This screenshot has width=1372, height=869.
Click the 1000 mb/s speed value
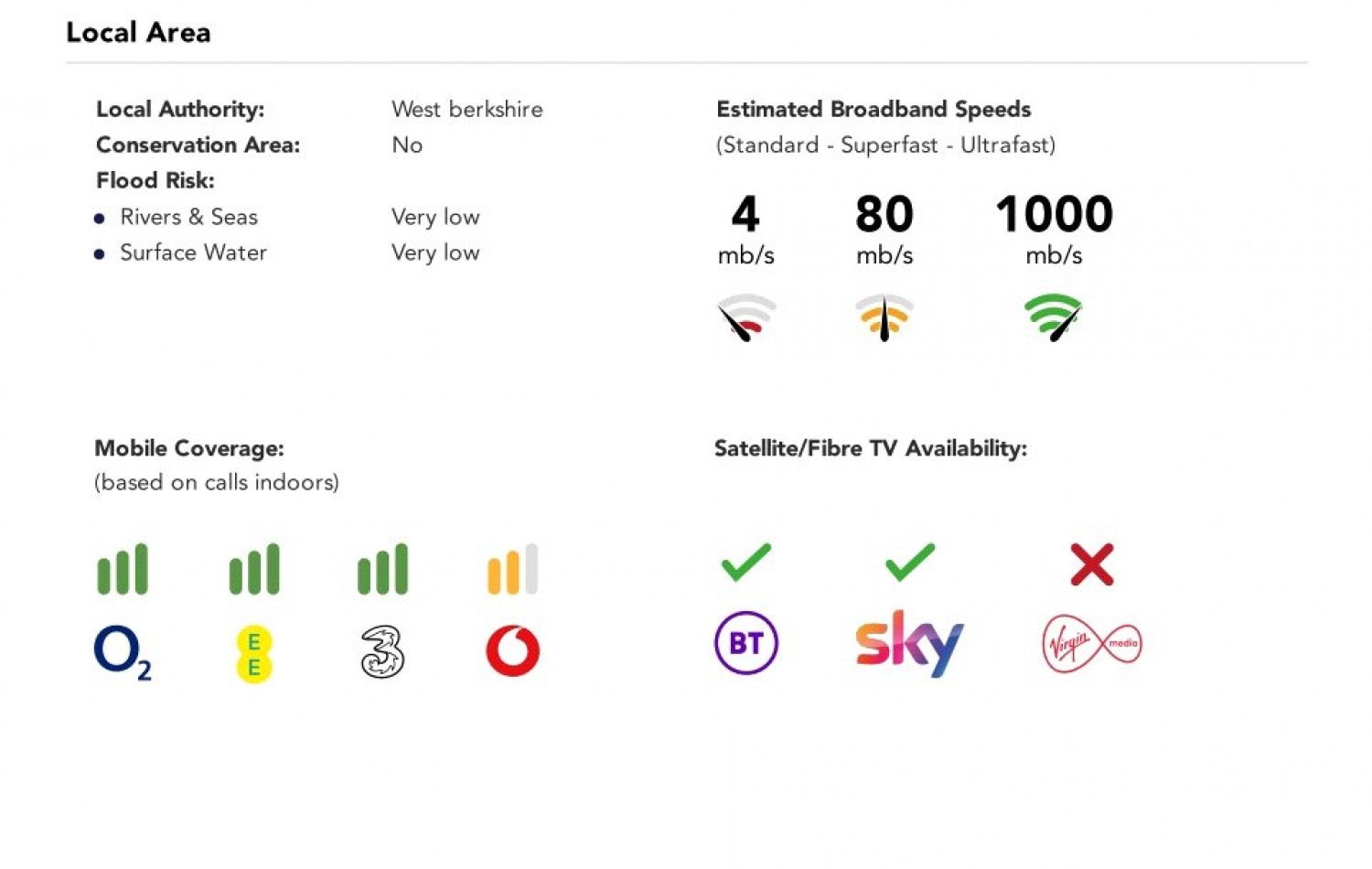(1054, 215)
